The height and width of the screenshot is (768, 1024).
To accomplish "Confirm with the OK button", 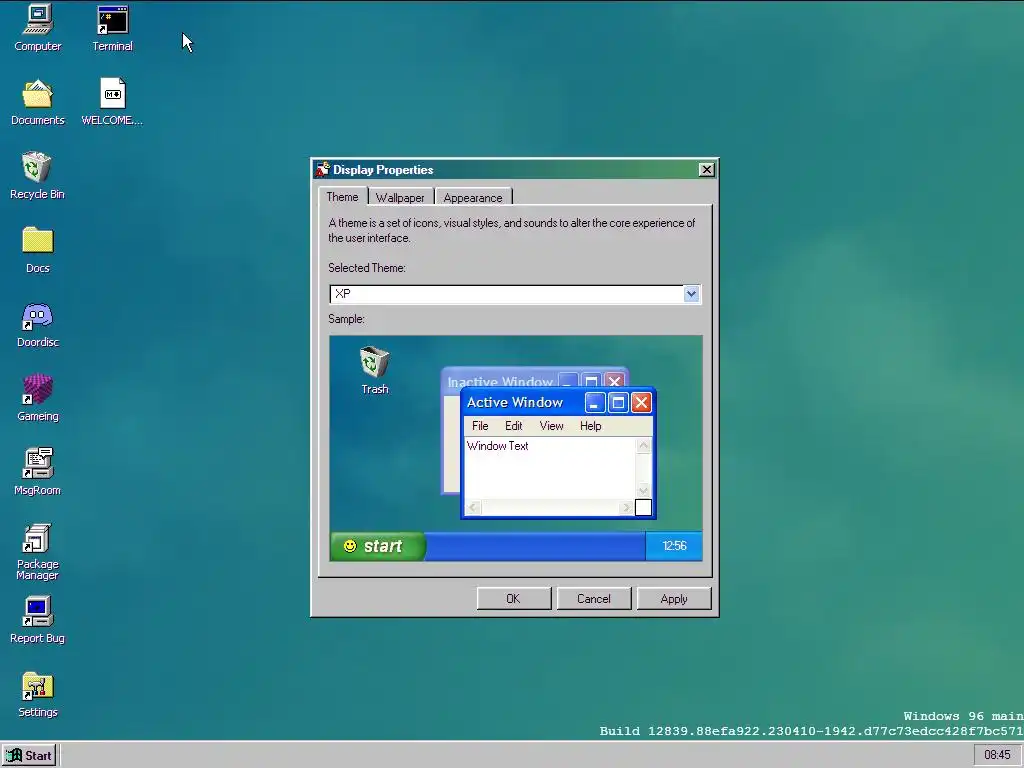I will (514, 599).
